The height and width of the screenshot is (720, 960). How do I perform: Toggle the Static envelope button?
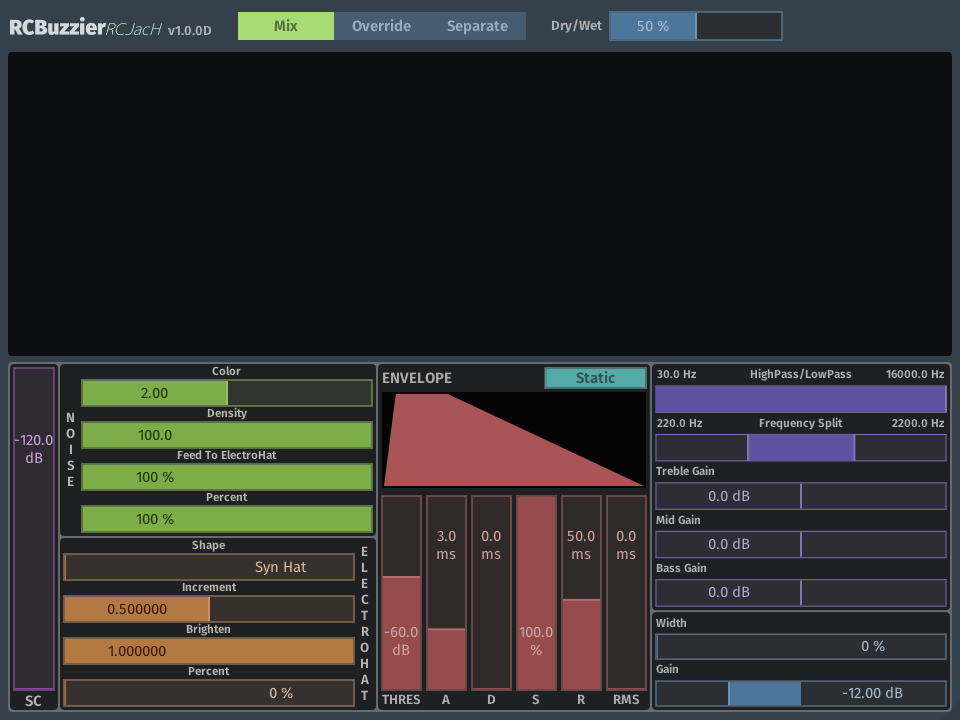point(595,378)
